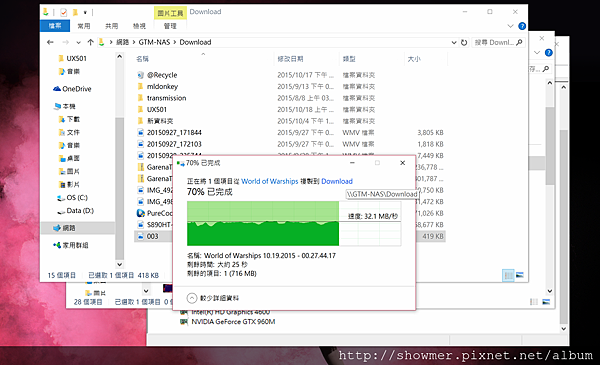Viewport: 600px width, 365px height.
Task: Open the World of Warships source link
Action: click(269, 181)
